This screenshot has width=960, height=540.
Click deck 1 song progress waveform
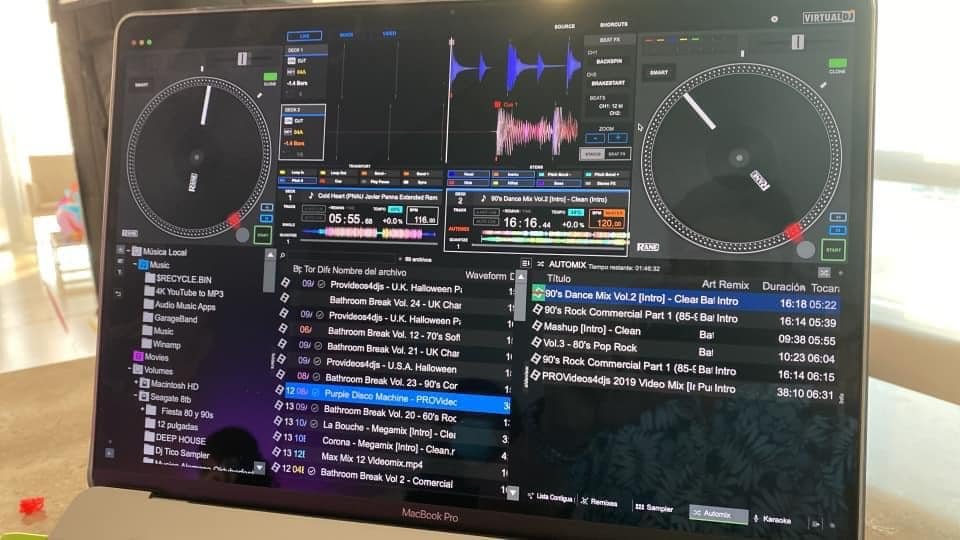click(x=369, y=233)
